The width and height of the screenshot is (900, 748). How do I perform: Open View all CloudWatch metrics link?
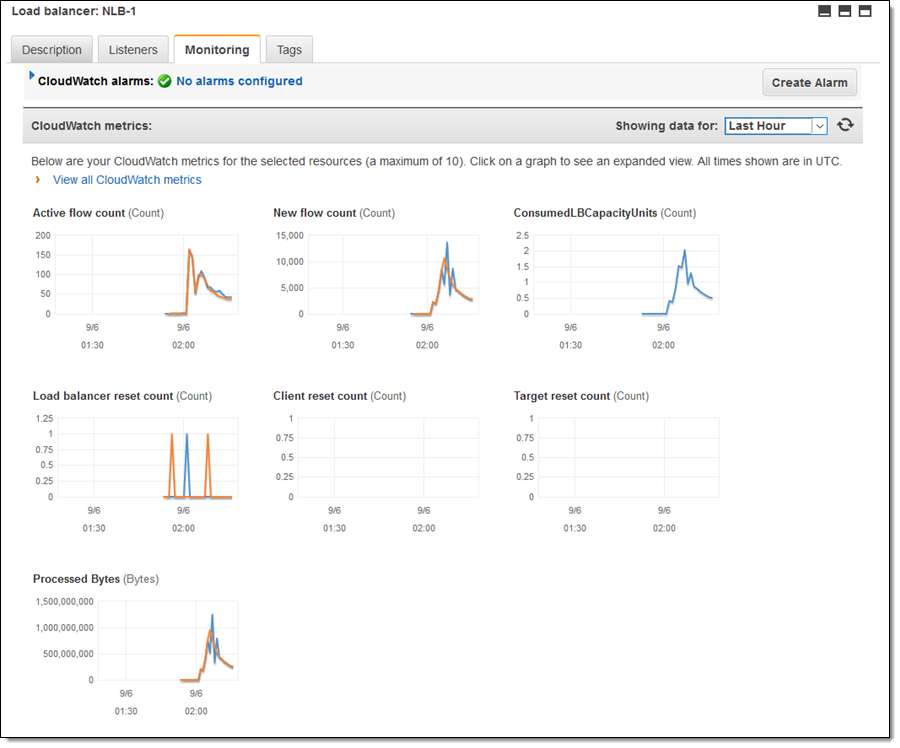(x=127, y=180)
